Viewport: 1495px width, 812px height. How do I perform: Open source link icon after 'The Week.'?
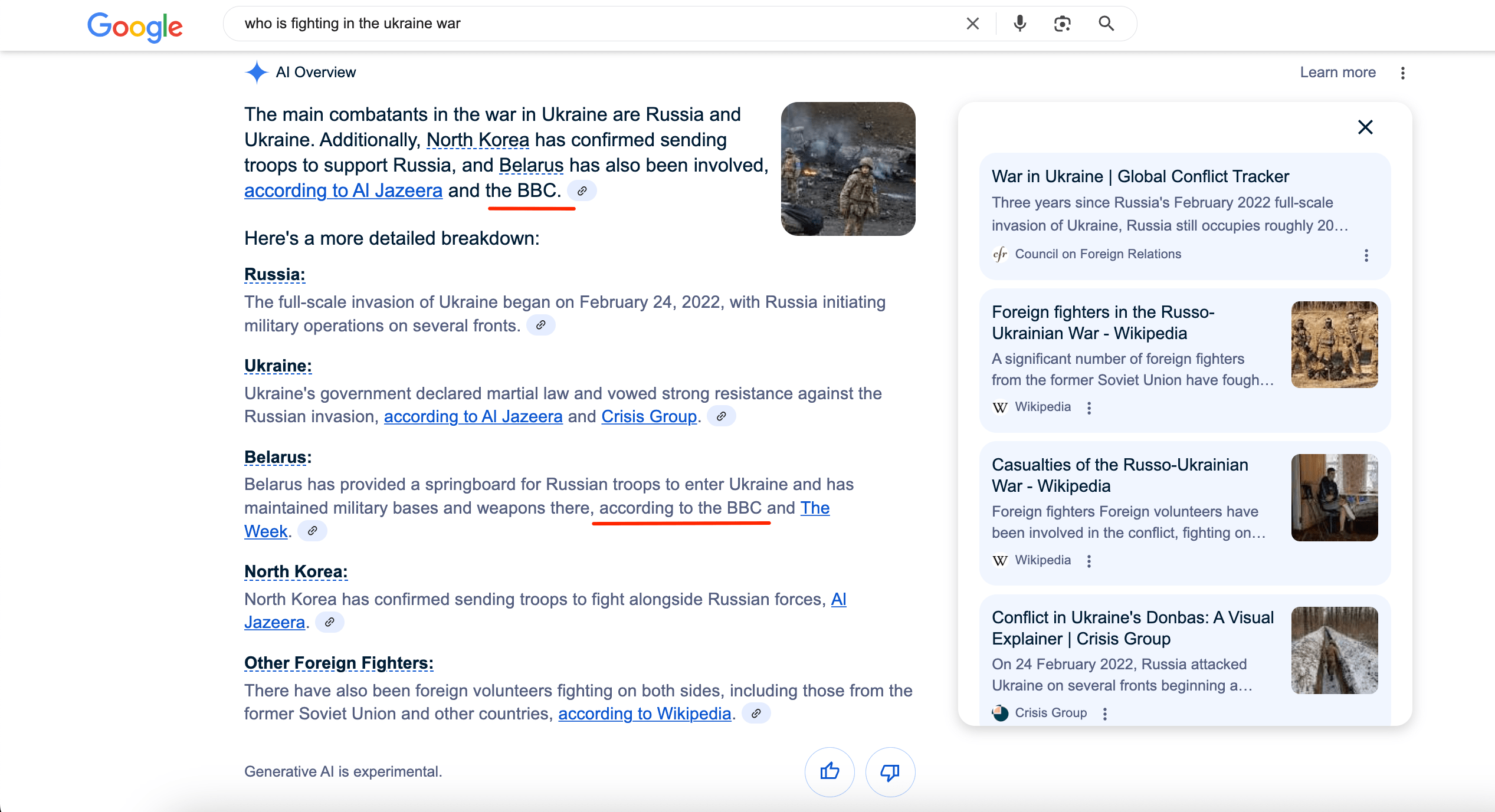pos(312,531)
